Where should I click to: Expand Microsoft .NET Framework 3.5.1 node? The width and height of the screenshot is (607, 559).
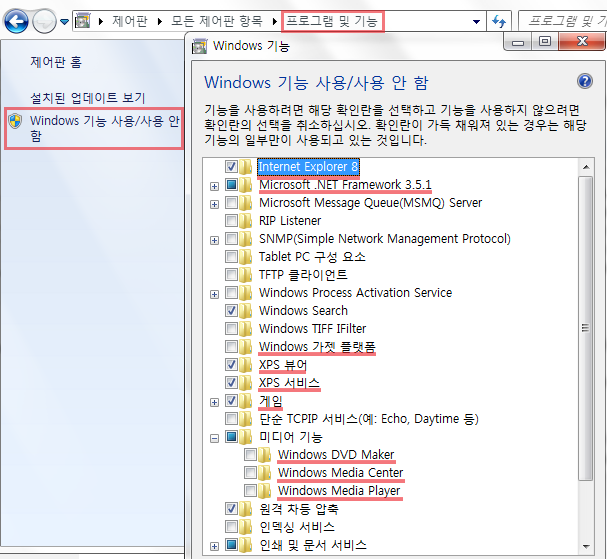click(x=214, y=187)
